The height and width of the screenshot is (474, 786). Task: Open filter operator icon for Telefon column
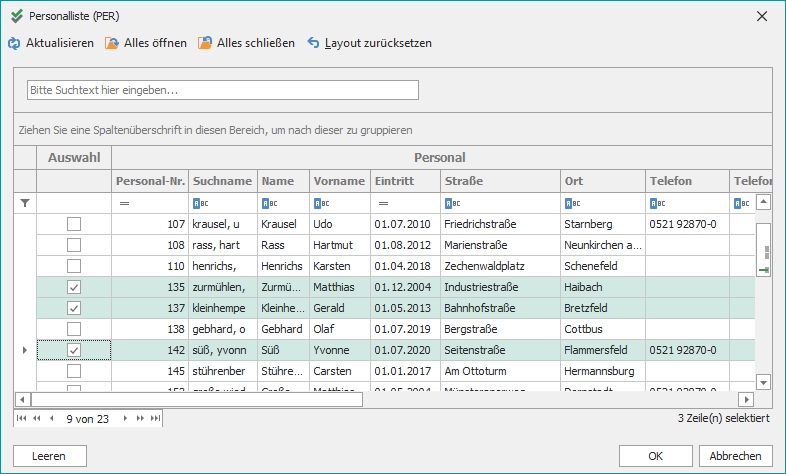(658, 203)
